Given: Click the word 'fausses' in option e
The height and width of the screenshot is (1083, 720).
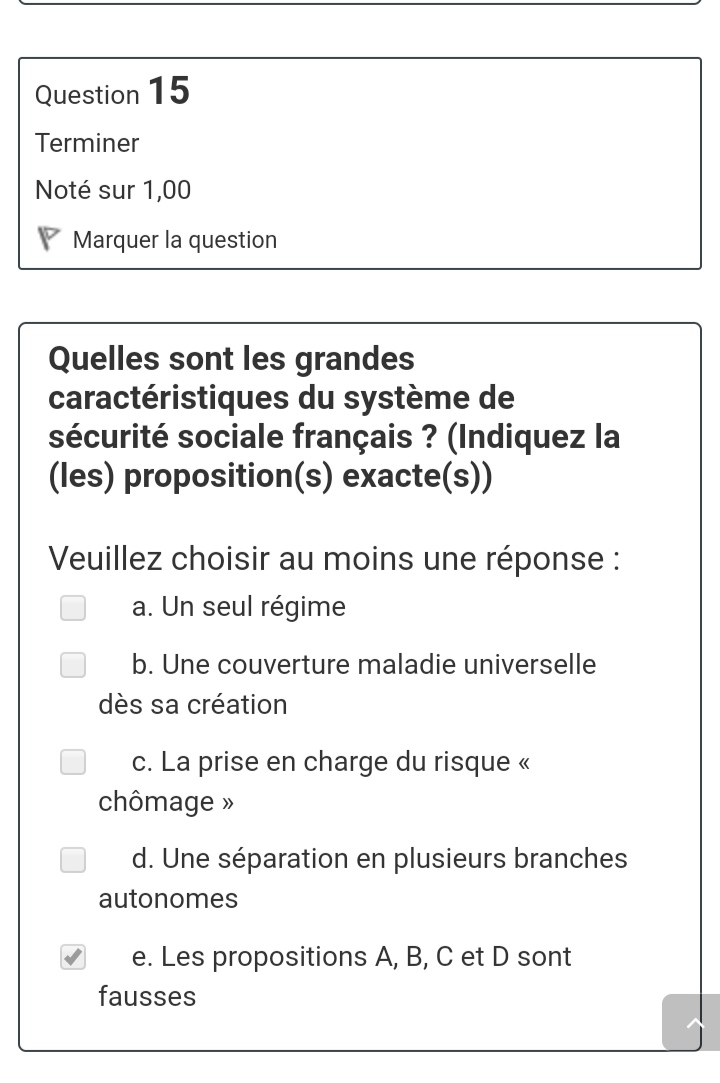Looking at the screenshot, I should pyautogui.click(x=147, y=996).
